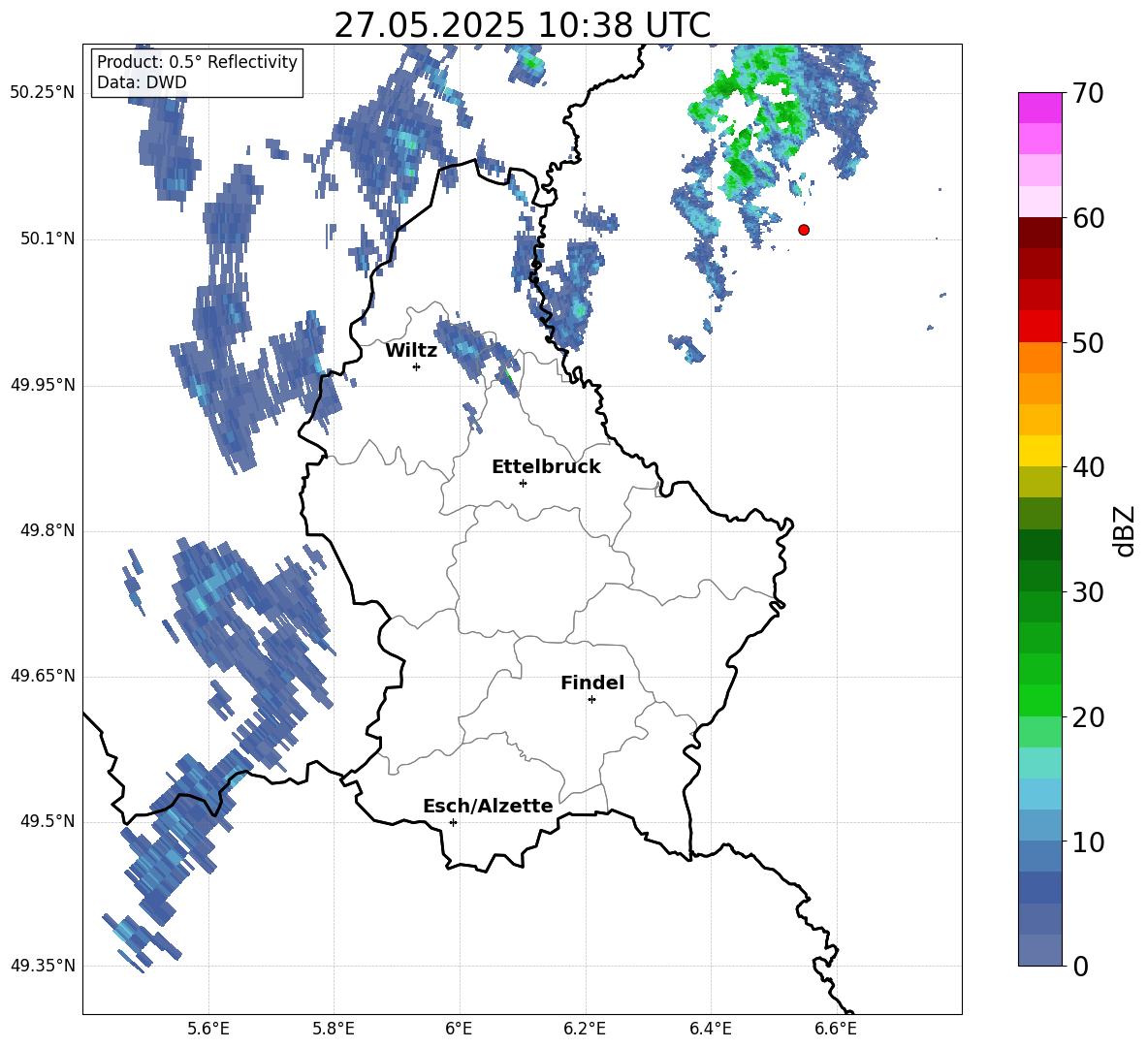
Task: Click the 49.35°N latitude label
Action: point(42,966)
